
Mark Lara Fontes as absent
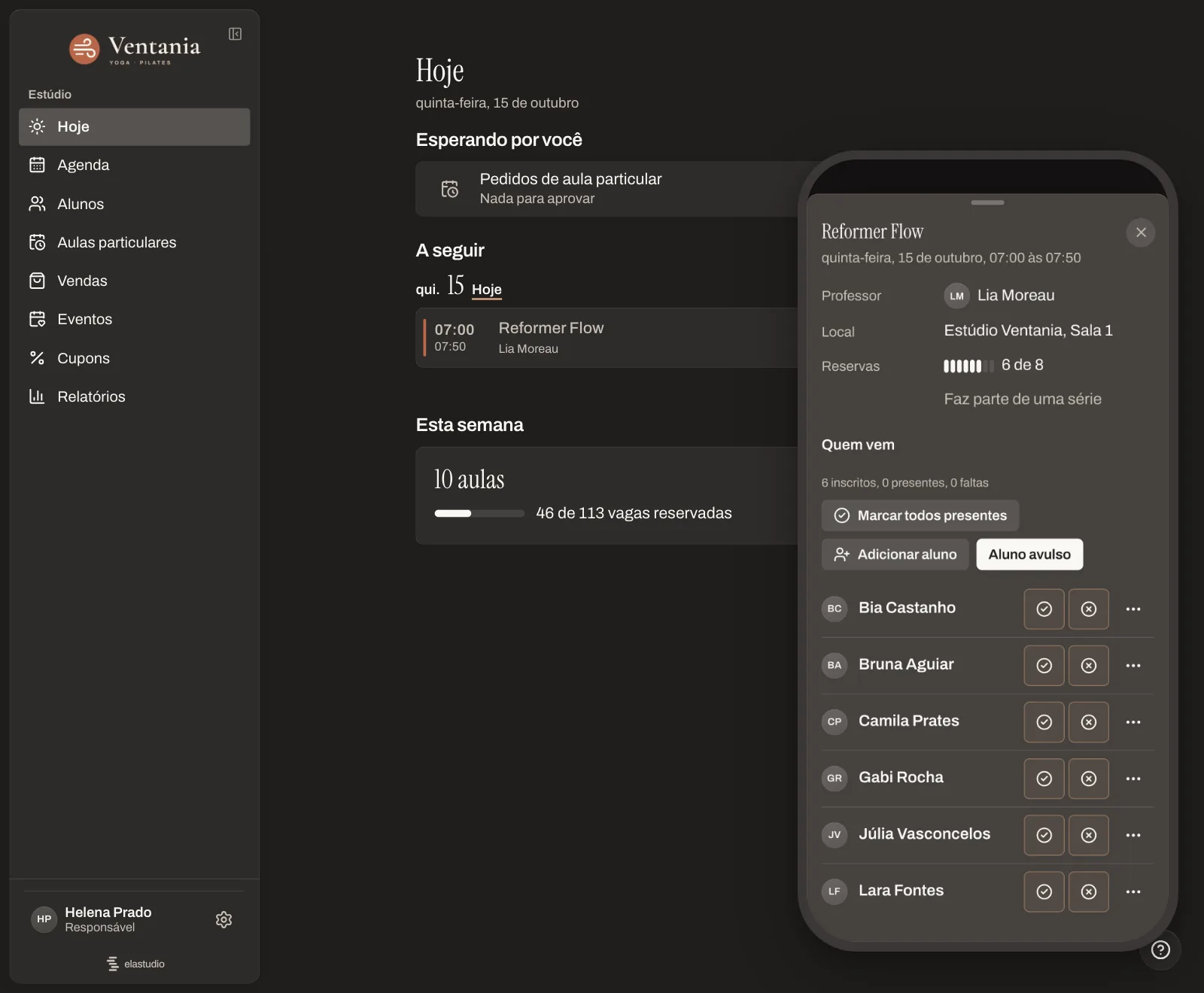(1088, 891)
